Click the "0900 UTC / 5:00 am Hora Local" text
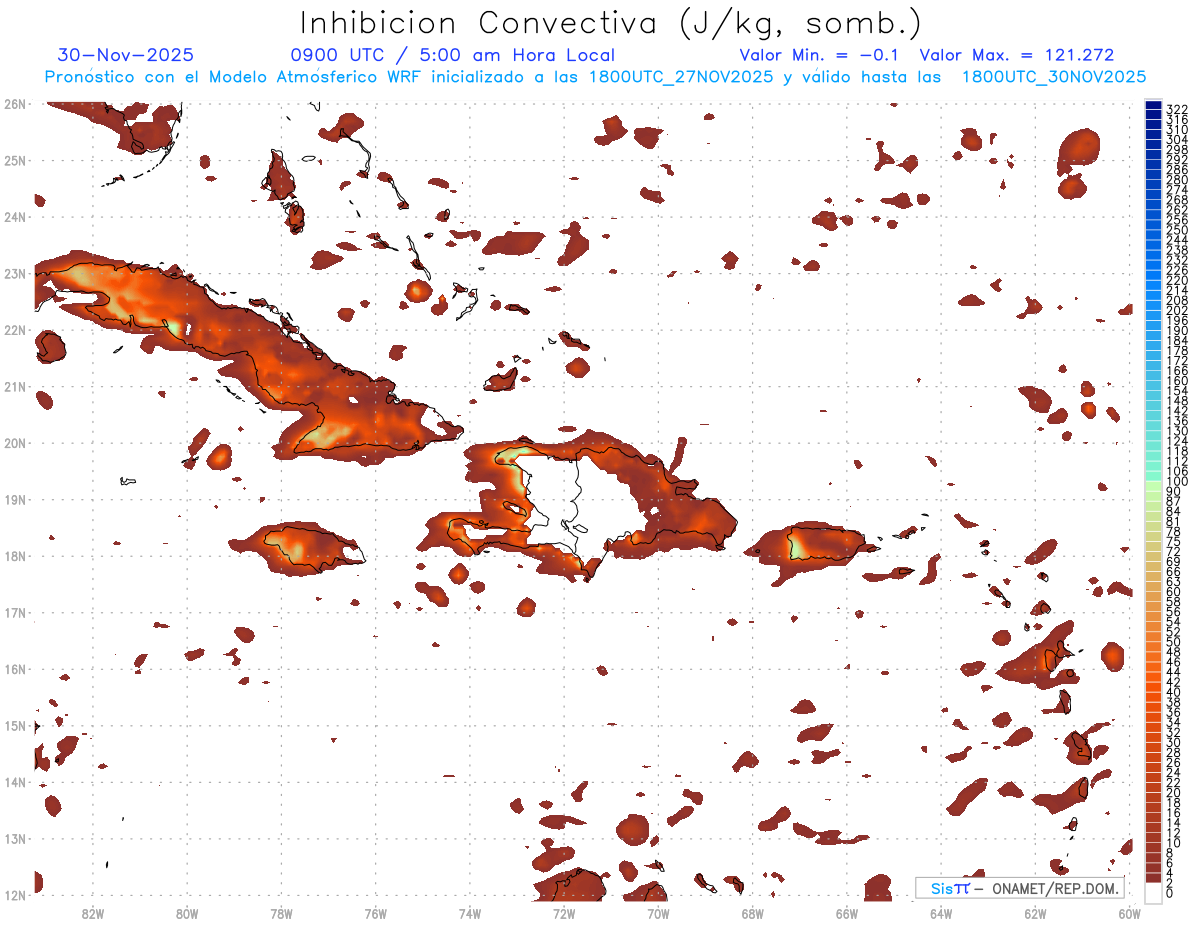The height and width of the screenshot is (927, 1200). [x=452, y=55]
